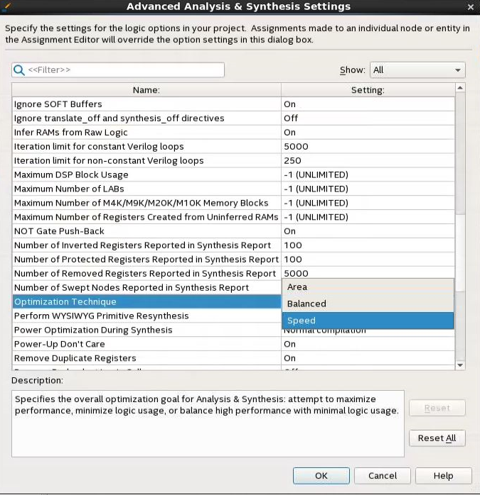This screenshot has width=480, height=495.
Task: Click the On setting for NOT Gate Push-Back
Action: click(x=368, y=231)
